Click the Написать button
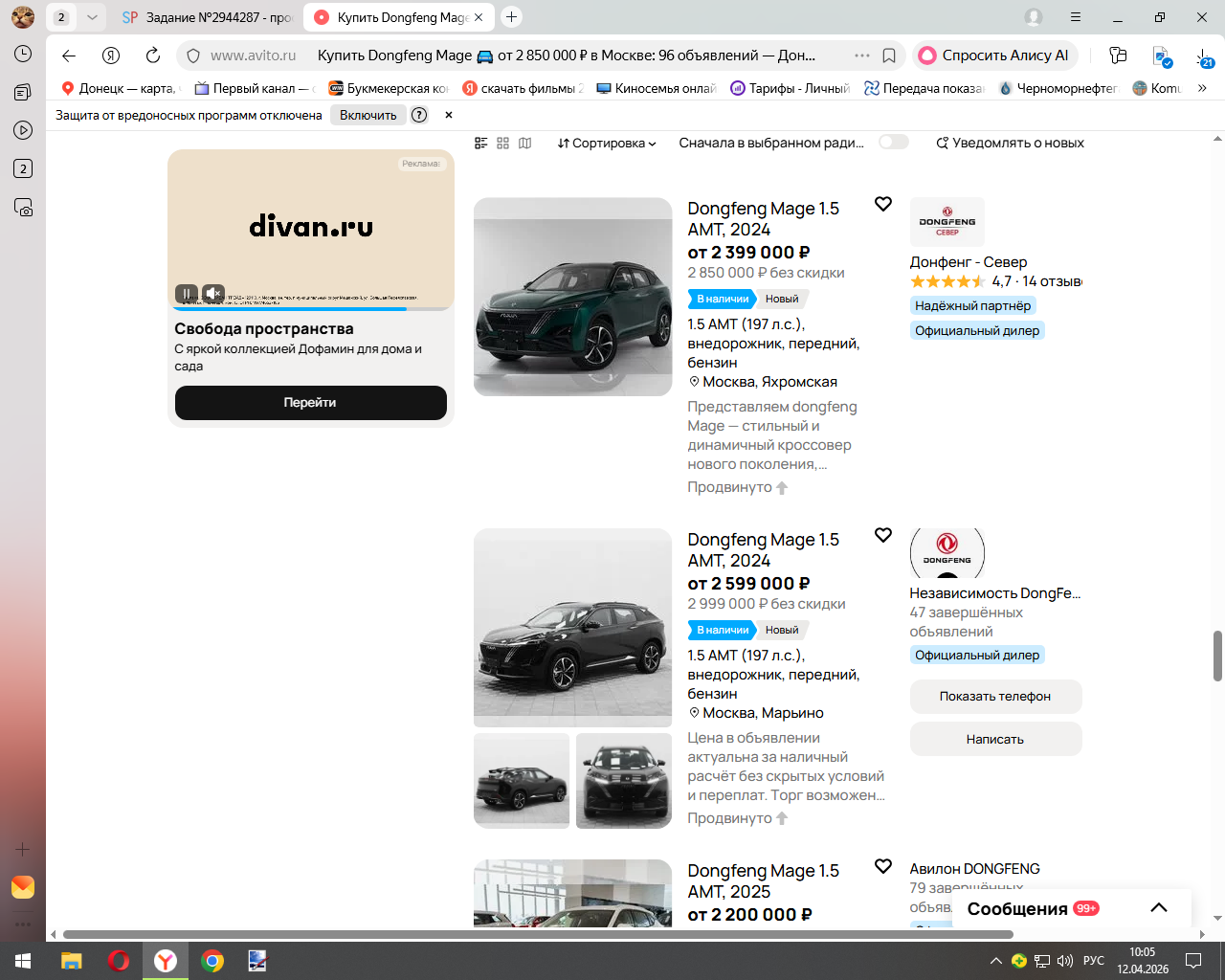 tap(995, 739)
